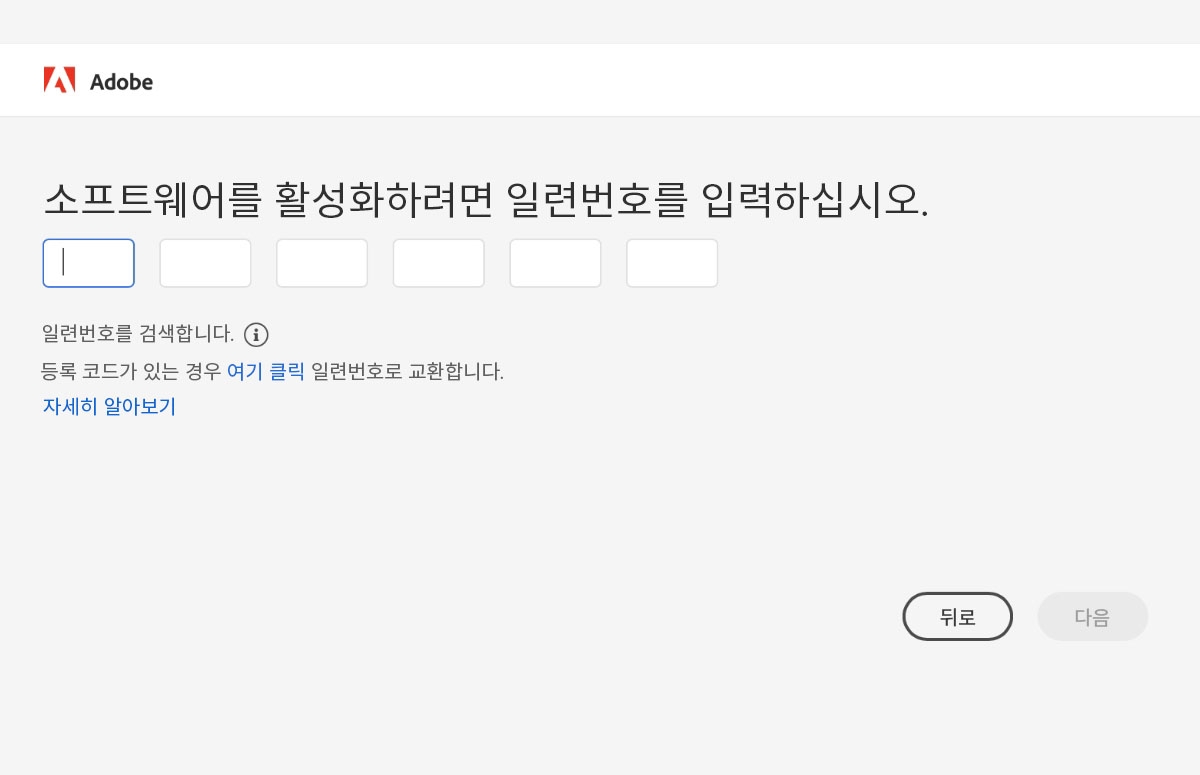Follow the 자세히 알아보기 link
This screenshot has height=775, width=1200.
109,406
